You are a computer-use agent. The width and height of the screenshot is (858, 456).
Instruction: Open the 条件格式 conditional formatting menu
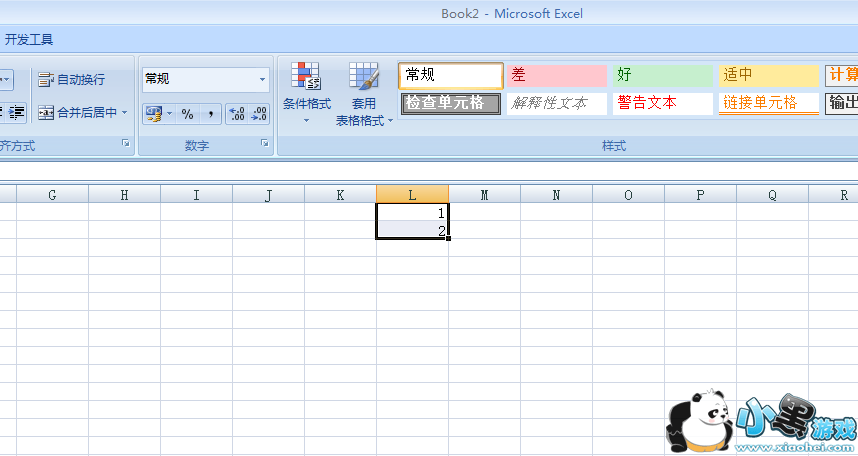click(306, 93)
